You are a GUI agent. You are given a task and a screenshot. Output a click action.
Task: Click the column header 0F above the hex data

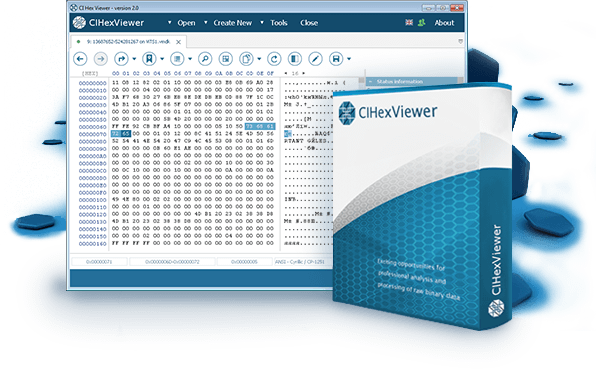[x=270, y=73]
